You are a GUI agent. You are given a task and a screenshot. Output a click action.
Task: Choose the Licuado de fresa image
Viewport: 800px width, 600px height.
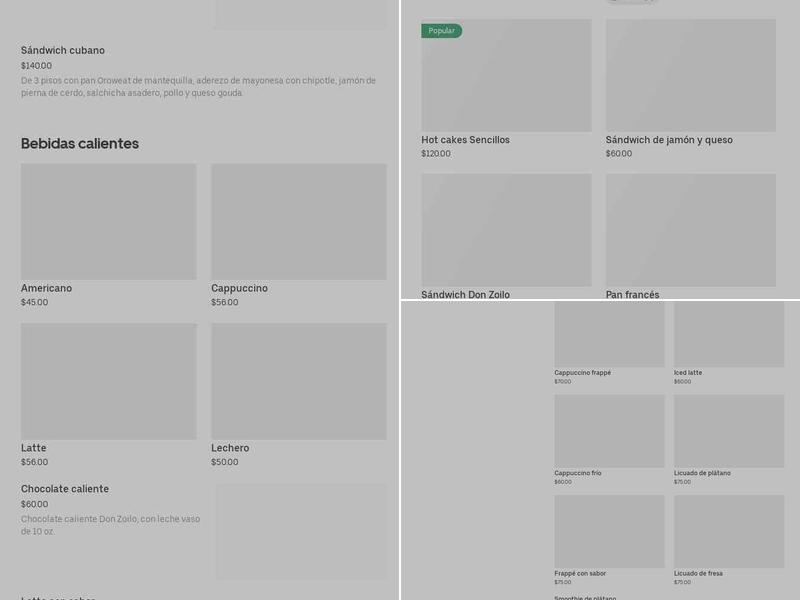coord(728,531)
